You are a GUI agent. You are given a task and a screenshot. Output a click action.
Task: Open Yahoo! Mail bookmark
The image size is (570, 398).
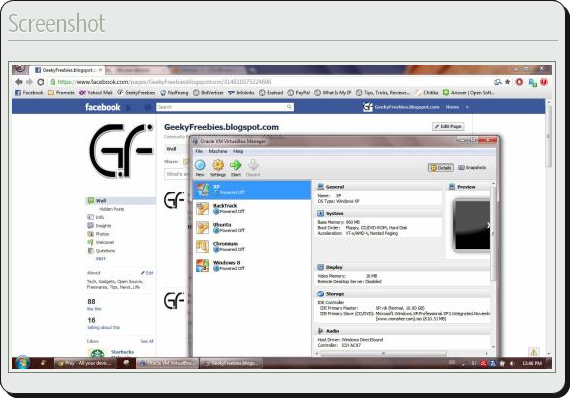pyautogui.click(x=96, y=93)
